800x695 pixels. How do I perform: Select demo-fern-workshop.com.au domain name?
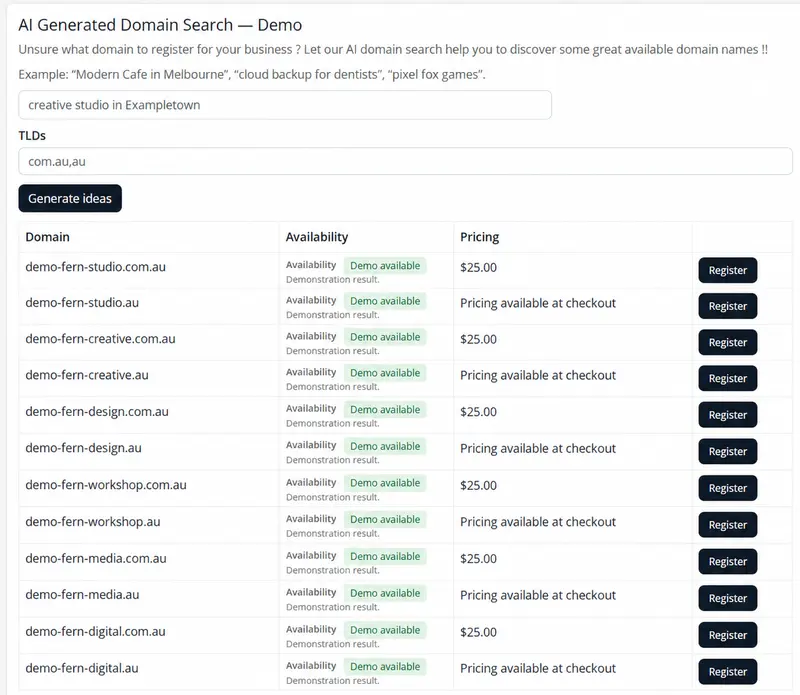point(106,485)
